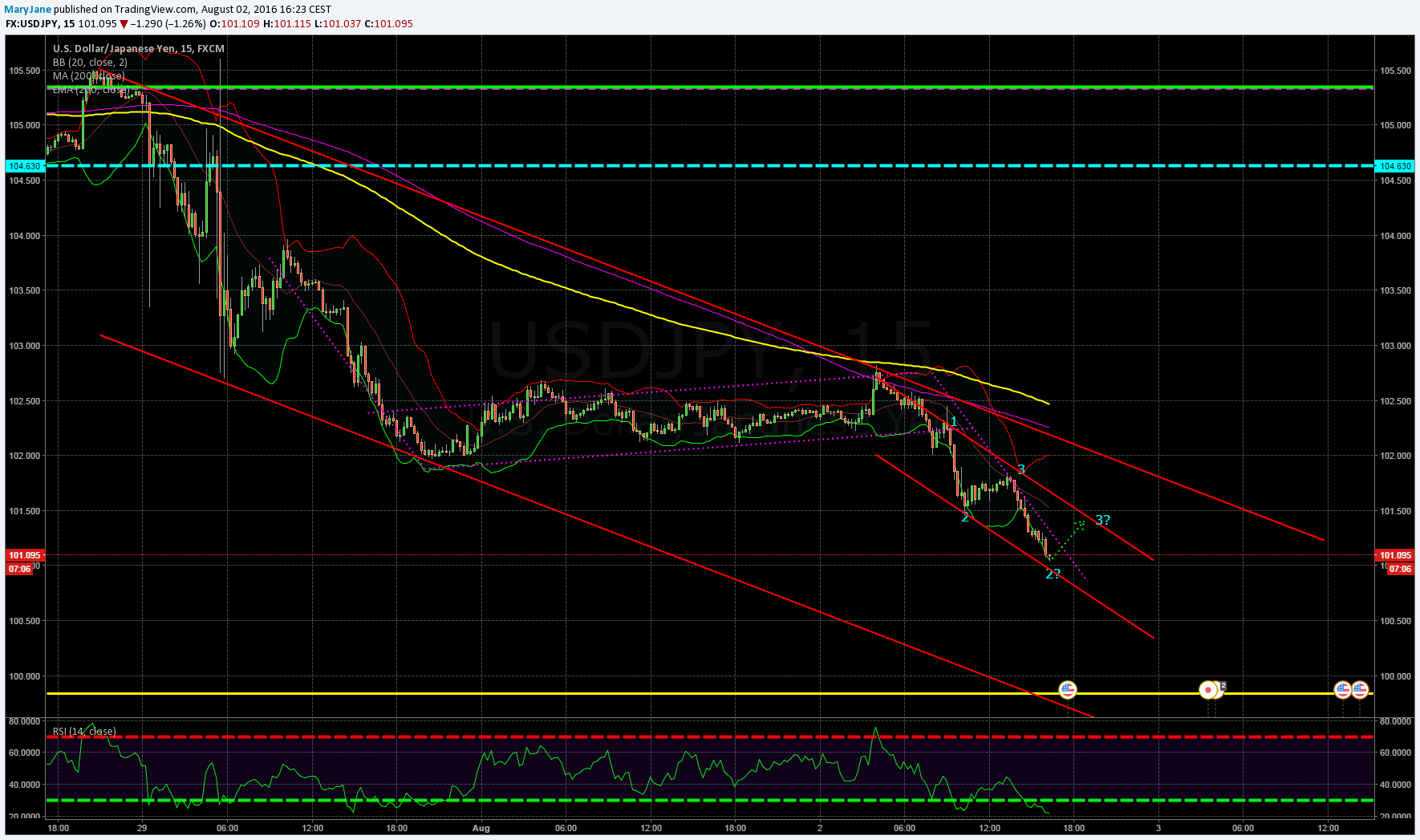Open the Japan flag economic event icon
This screenshot has width=1420, height=840.
[x=1207, y=690]
